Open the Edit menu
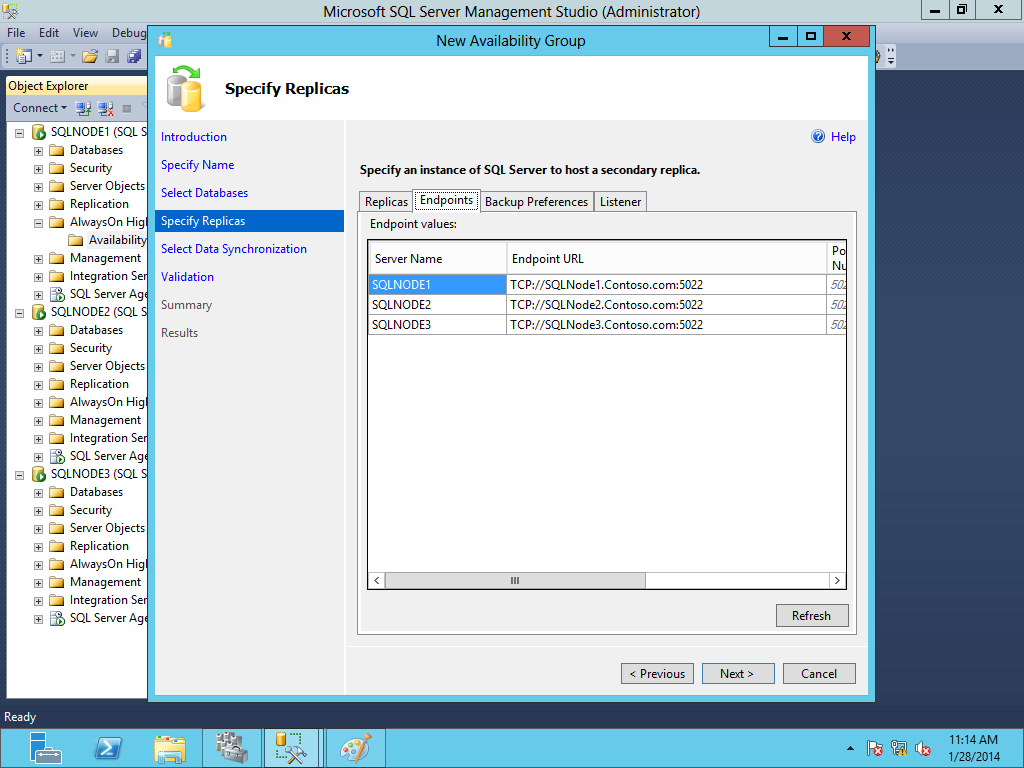 [49, 33]
